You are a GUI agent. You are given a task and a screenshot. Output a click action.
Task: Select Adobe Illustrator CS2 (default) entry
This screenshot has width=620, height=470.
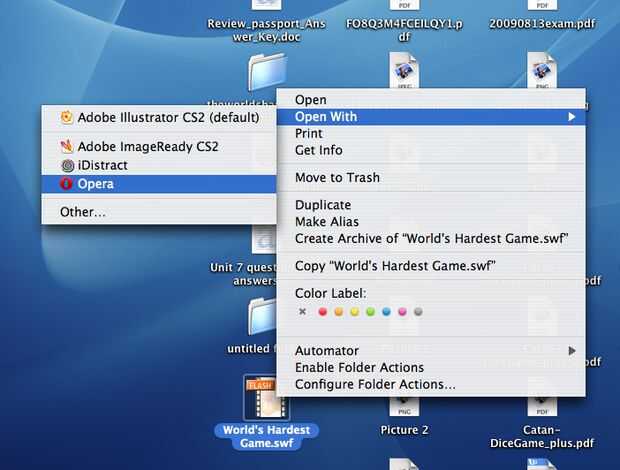(159, 117)
